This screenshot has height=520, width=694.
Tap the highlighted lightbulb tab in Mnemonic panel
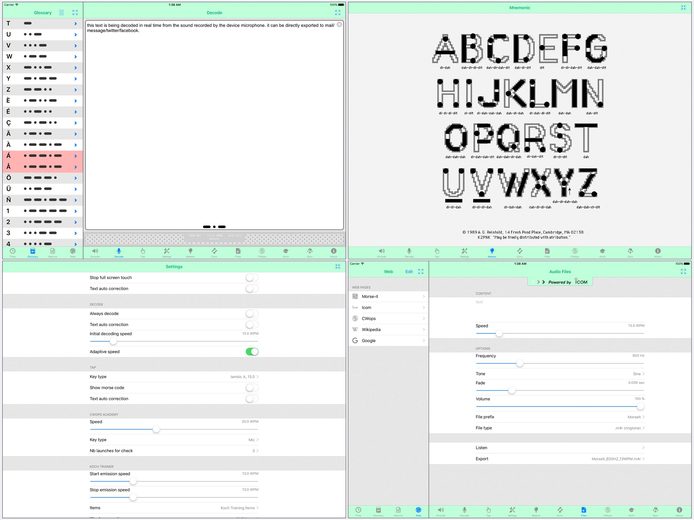tap(492, 252)
